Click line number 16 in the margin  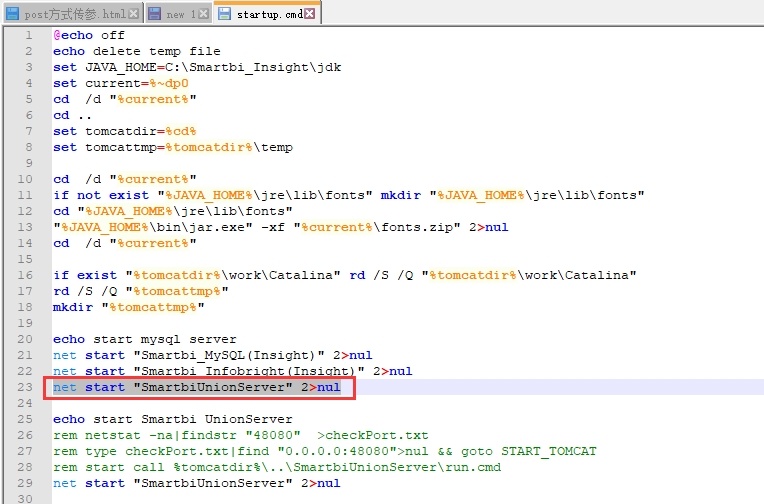click(25, 275)
